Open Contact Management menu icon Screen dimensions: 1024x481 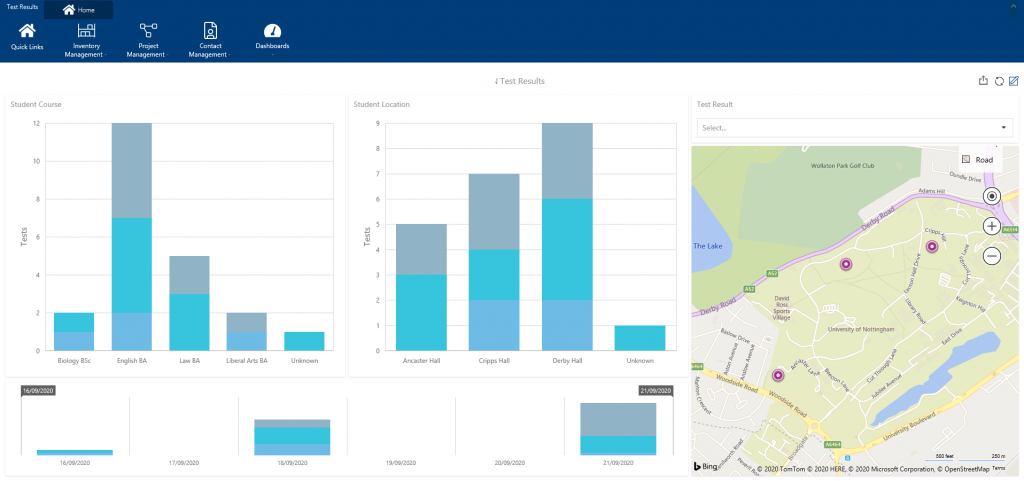click(x=210, y=31)
